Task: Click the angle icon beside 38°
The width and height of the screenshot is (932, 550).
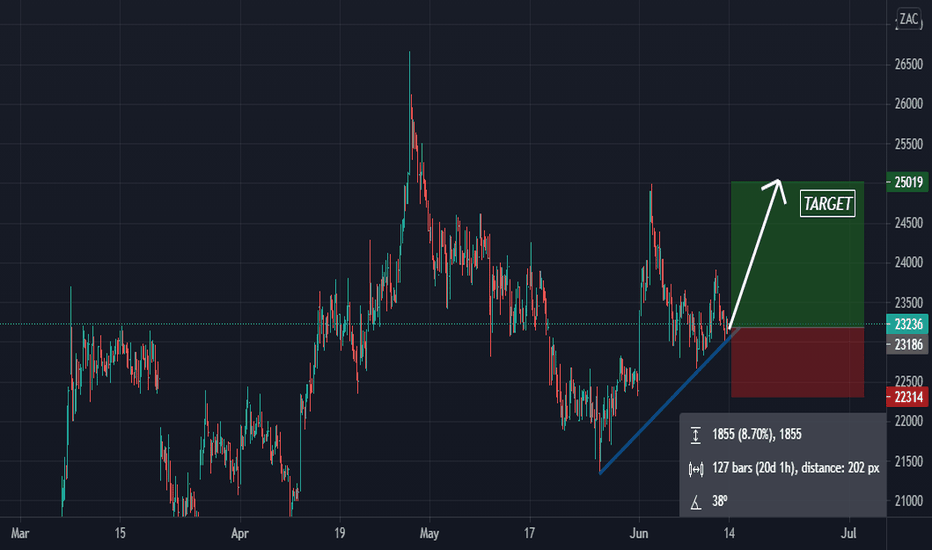Action: pyautogui.click(x=695, y=503)
